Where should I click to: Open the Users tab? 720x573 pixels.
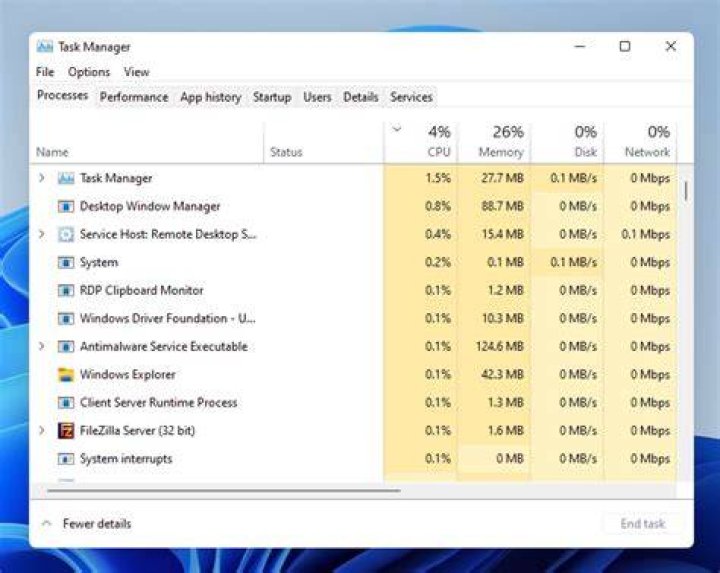[x=317, y=97]
